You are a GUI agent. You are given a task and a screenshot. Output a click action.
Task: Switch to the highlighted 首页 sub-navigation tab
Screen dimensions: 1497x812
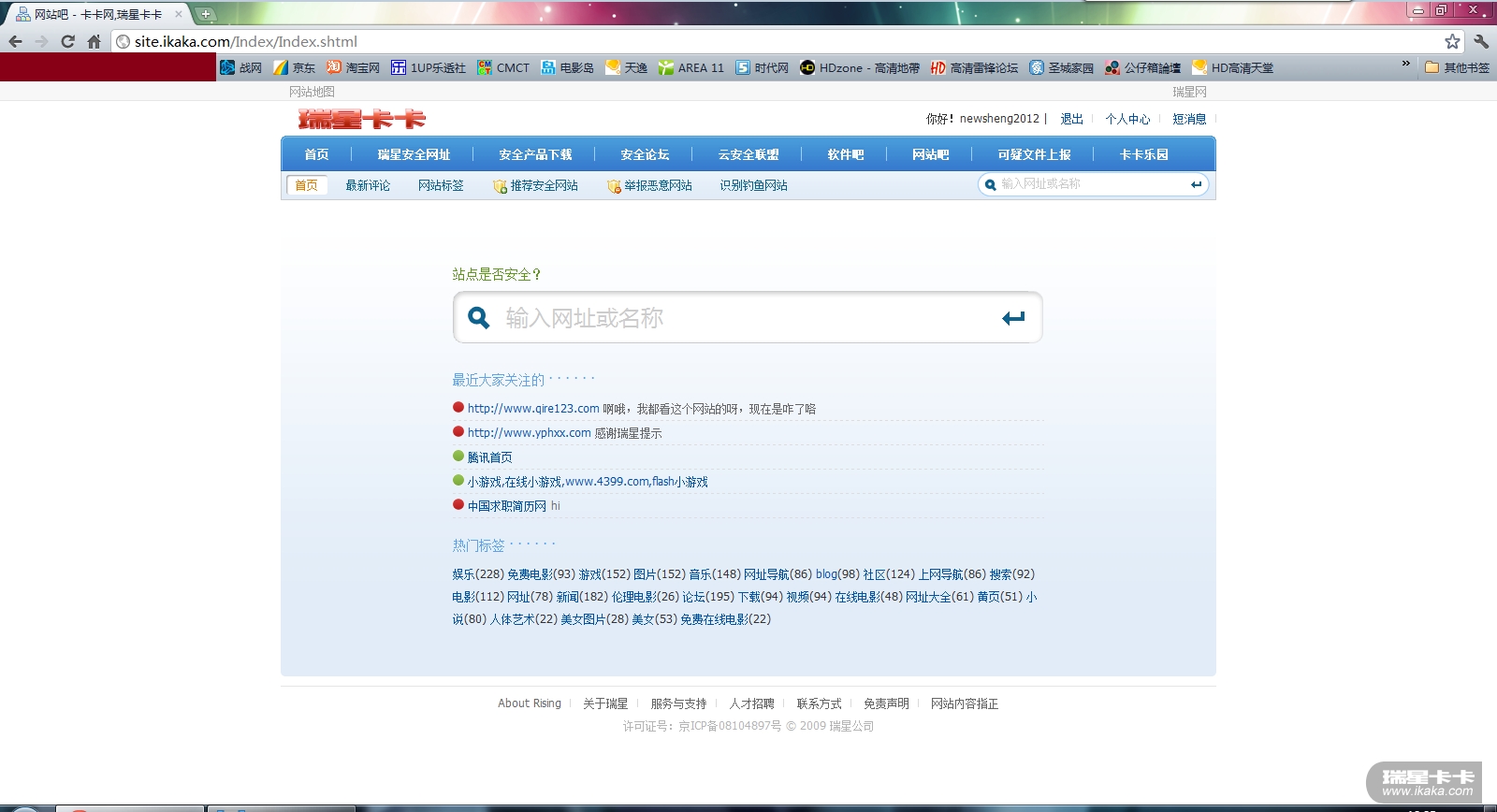pyautogui.click(x=307, y=185)
